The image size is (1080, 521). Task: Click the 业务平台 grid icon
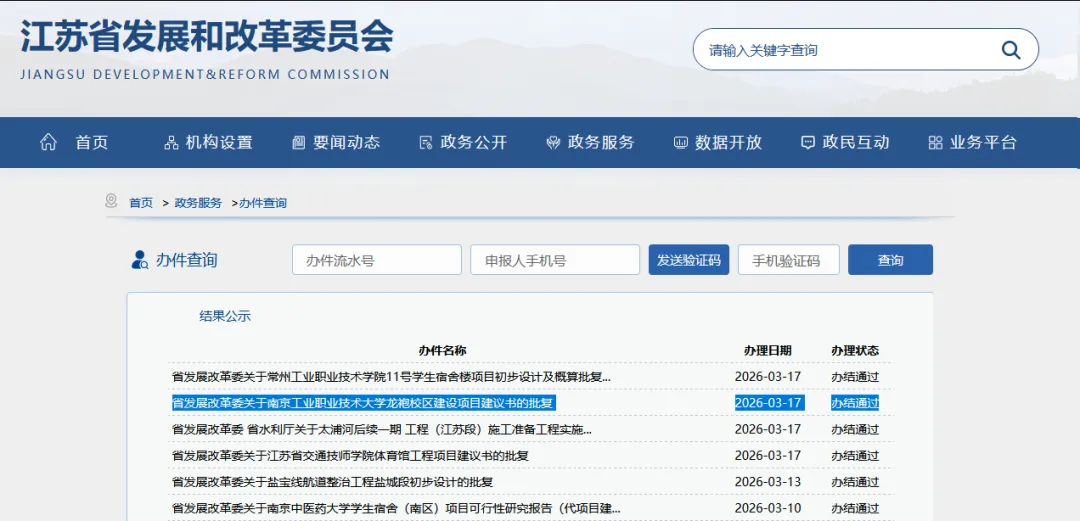pos(935,143)
